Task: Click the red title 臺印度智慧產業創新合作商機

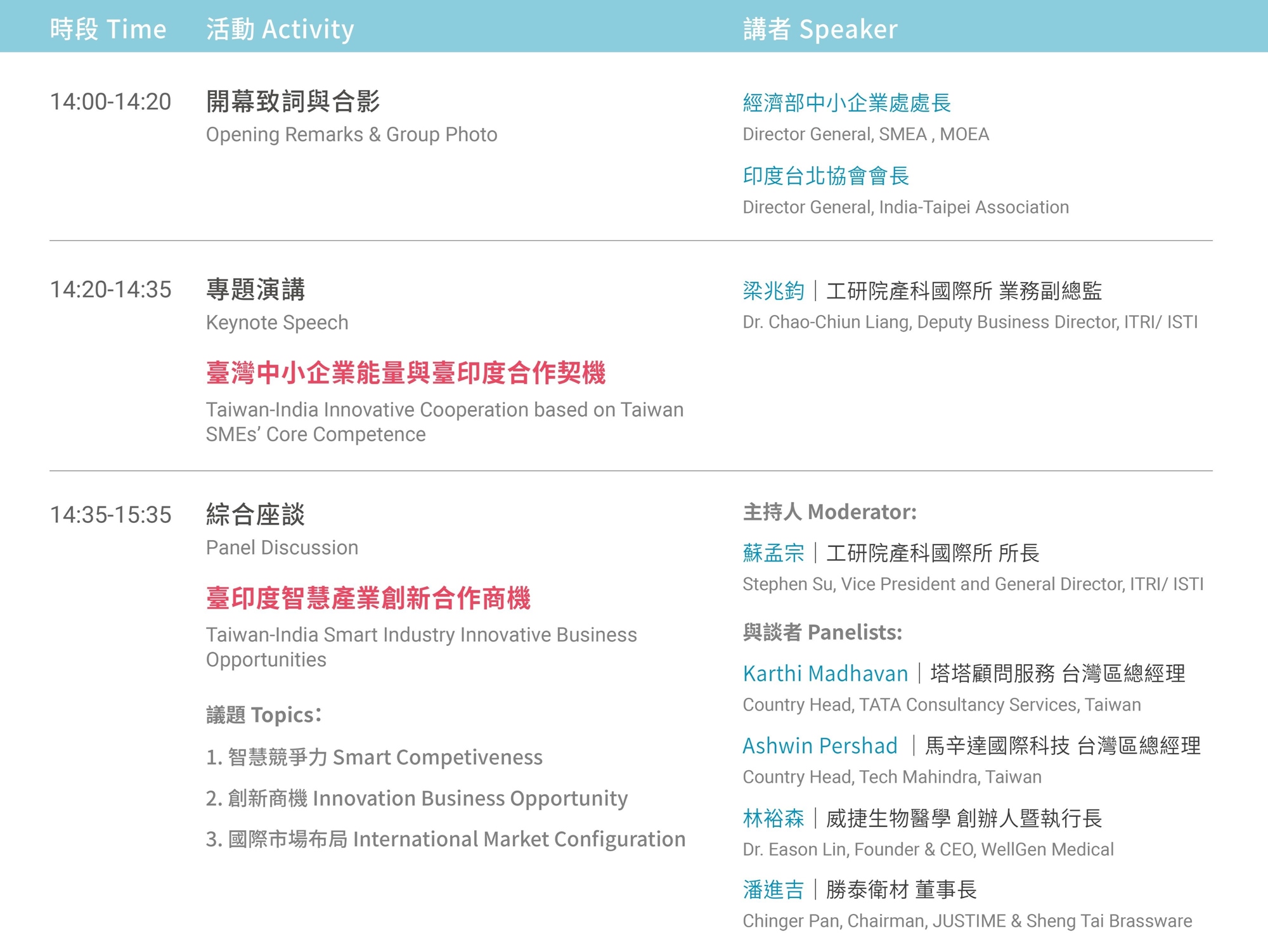Action: click(x=368, y=598)
